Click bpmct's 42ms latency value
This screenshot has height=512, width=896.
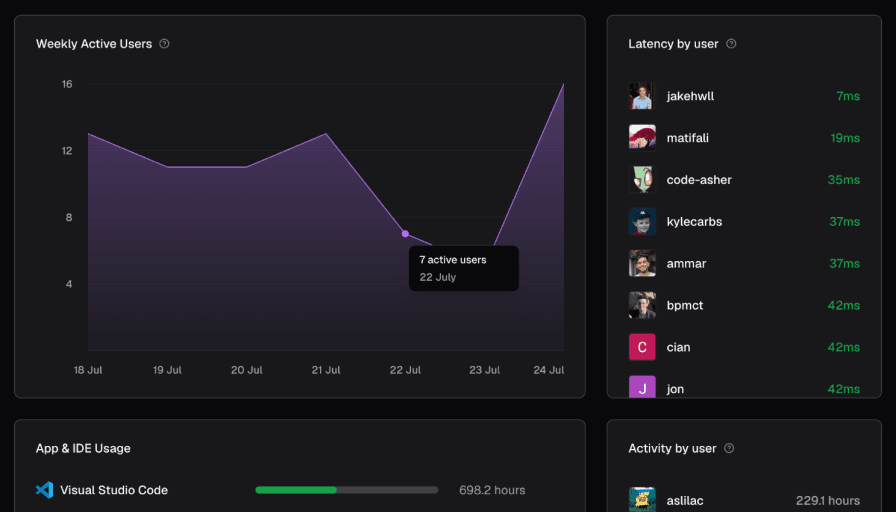tap(843, 305)
